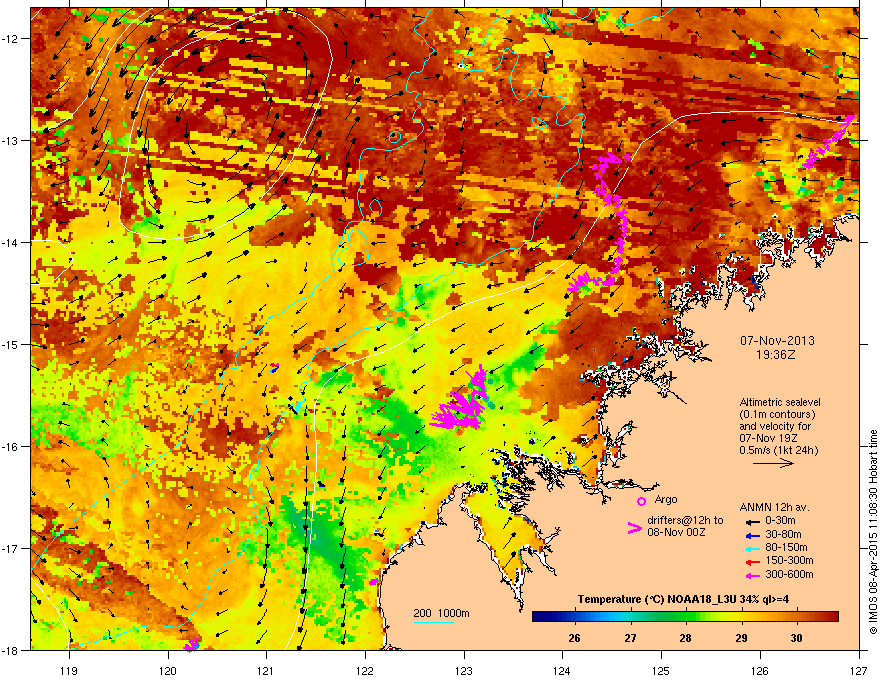Click the magenta Argo circle legend symbol
This screenshot has width=880, height=680.
pos(641,501)
